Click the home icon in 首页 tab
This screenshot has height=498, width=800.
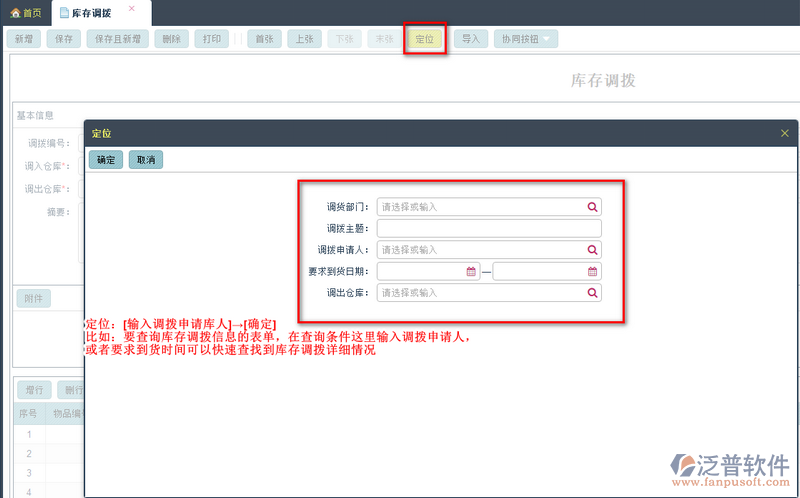[15, 13]
